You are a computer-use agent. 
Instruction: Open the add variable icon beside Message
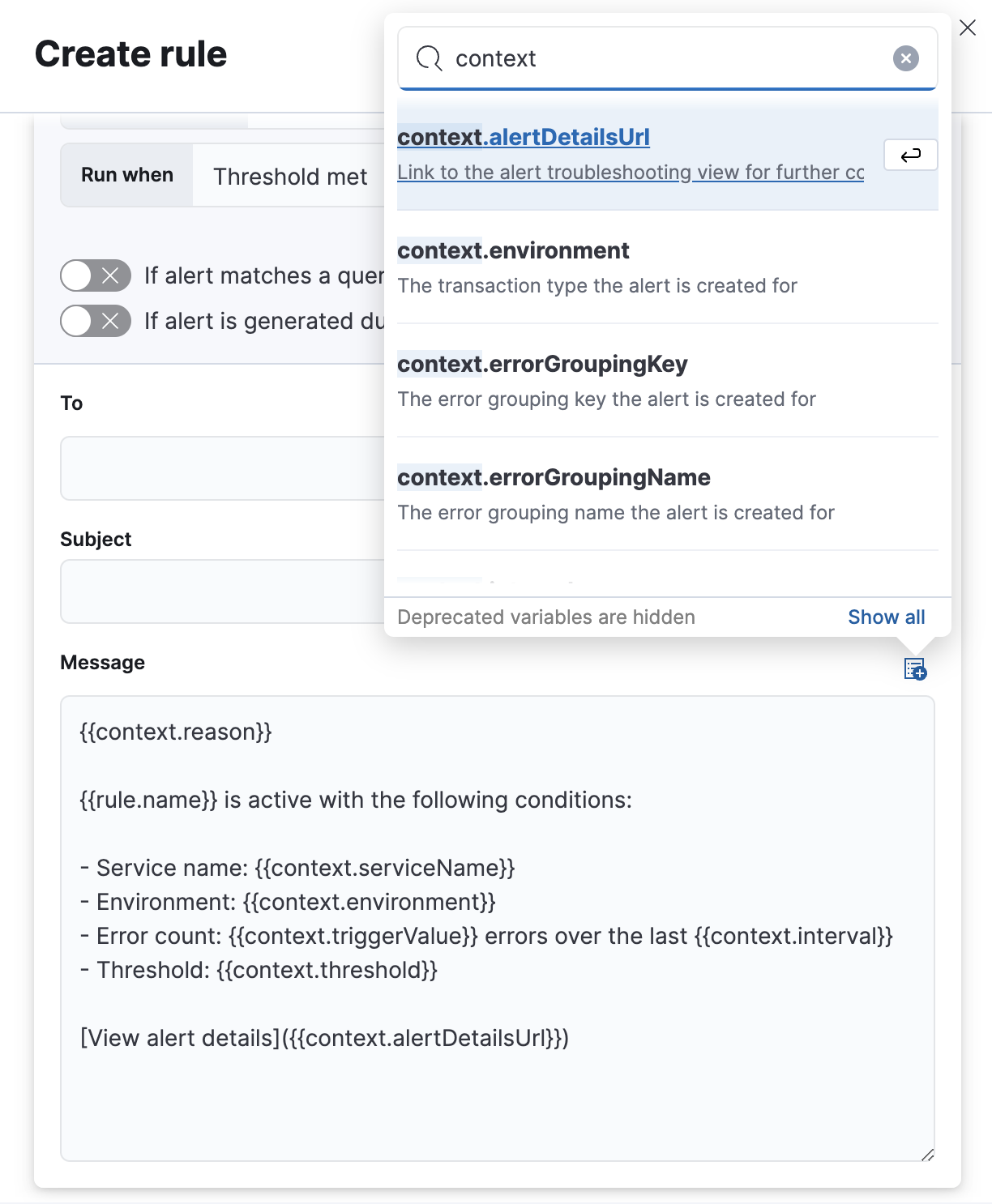[x=914, y=669]
